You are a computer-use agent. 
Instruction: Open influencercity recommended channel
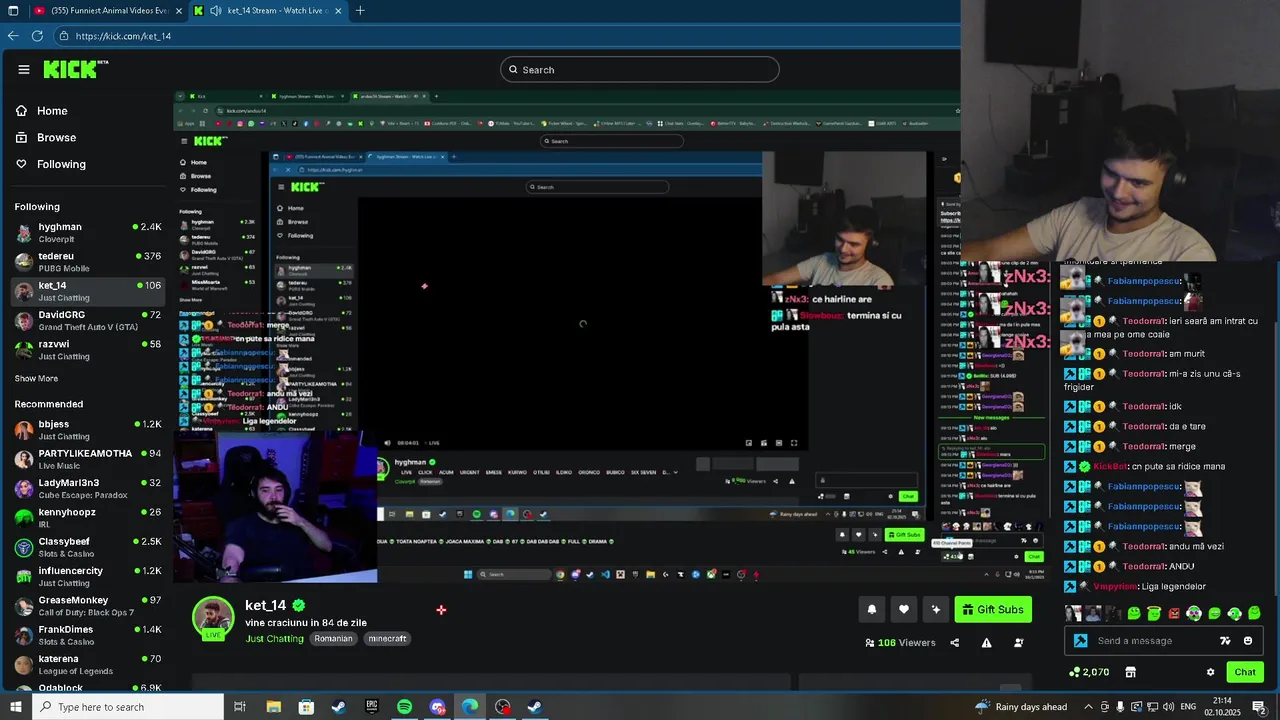pyautogui.click(x=88, y=576)
